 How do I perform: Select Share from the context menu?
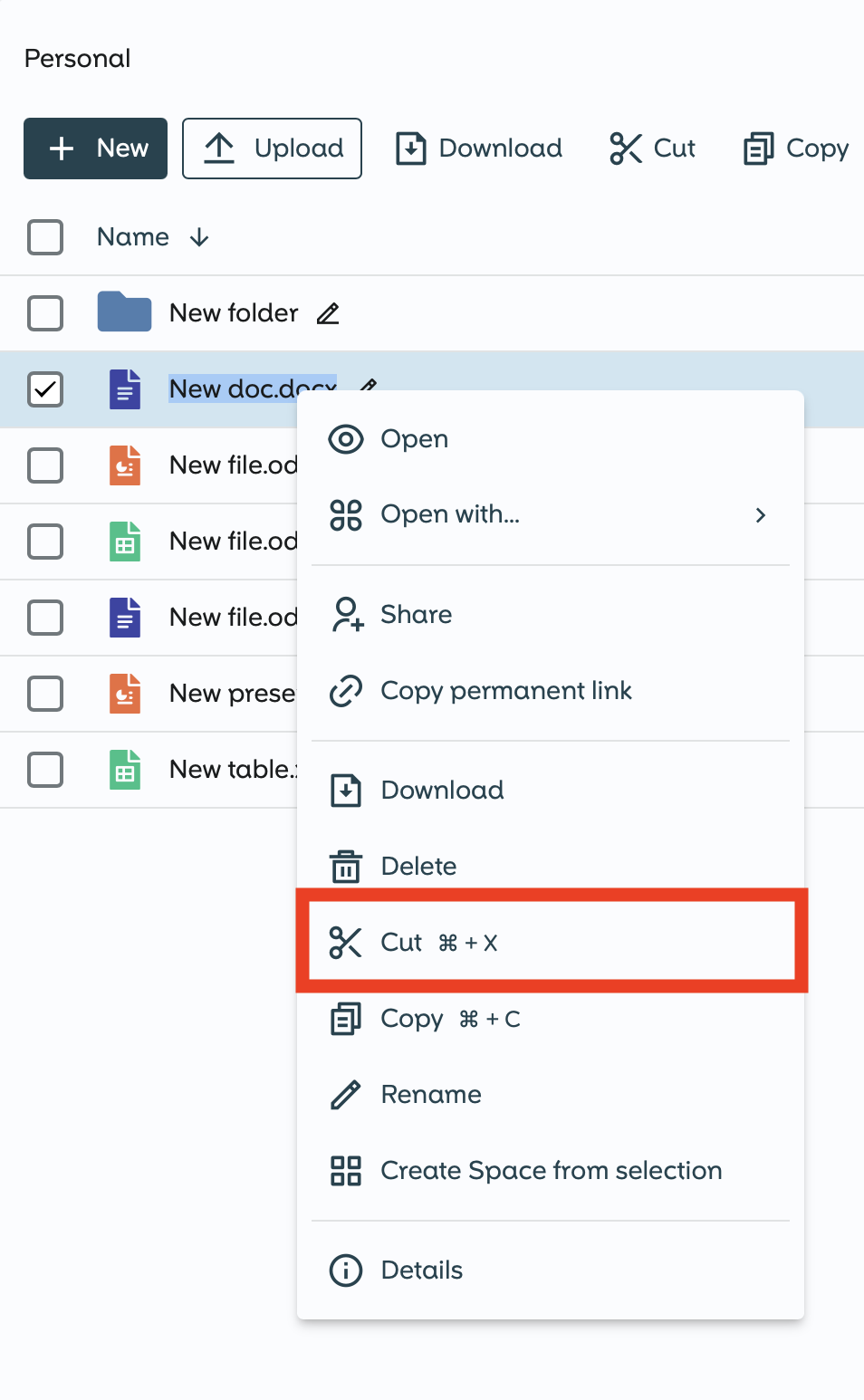[415, 614]
